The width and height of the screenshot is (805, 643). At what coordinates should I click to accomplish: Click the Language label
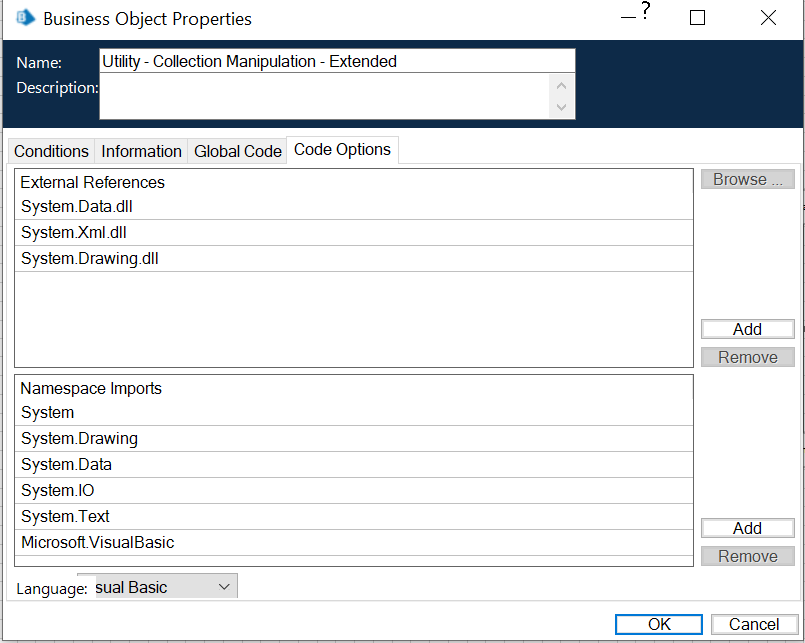[x=51, y=589]
